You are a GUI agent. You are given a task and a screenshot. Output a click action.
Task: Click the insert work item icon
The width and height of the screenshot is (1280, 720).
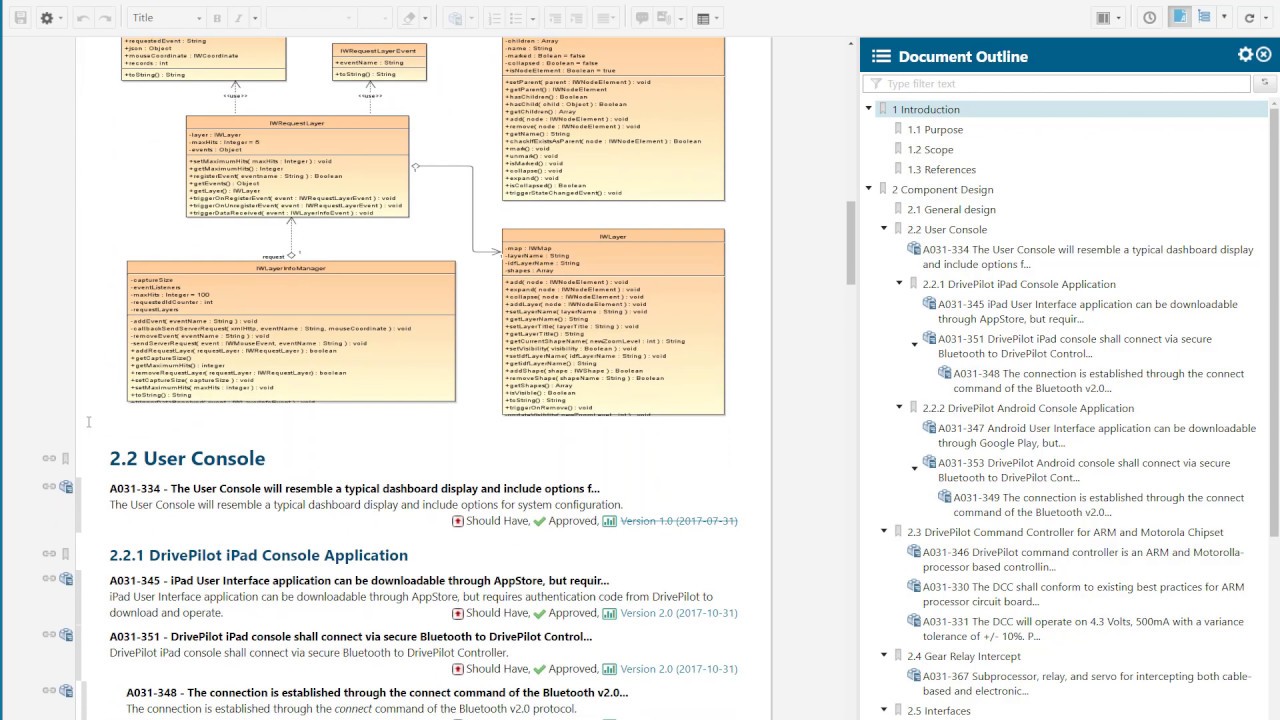(456, 18)
